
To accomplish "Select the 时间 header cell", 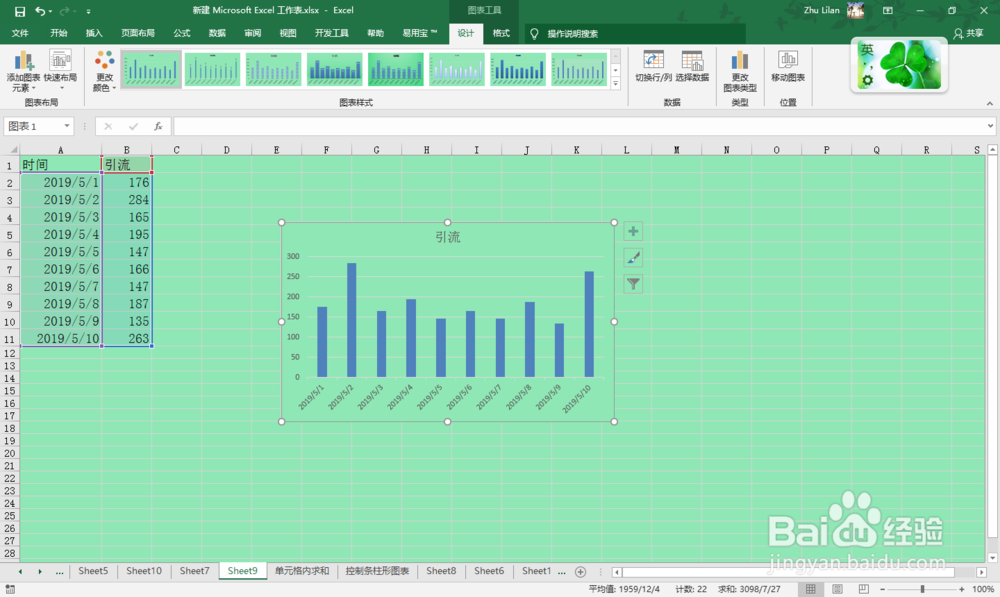I will pos(61,165).
